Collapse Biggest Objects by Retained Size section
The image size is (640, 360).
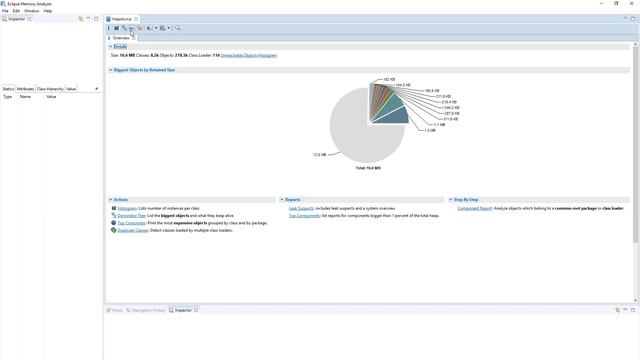pos(110,70)
